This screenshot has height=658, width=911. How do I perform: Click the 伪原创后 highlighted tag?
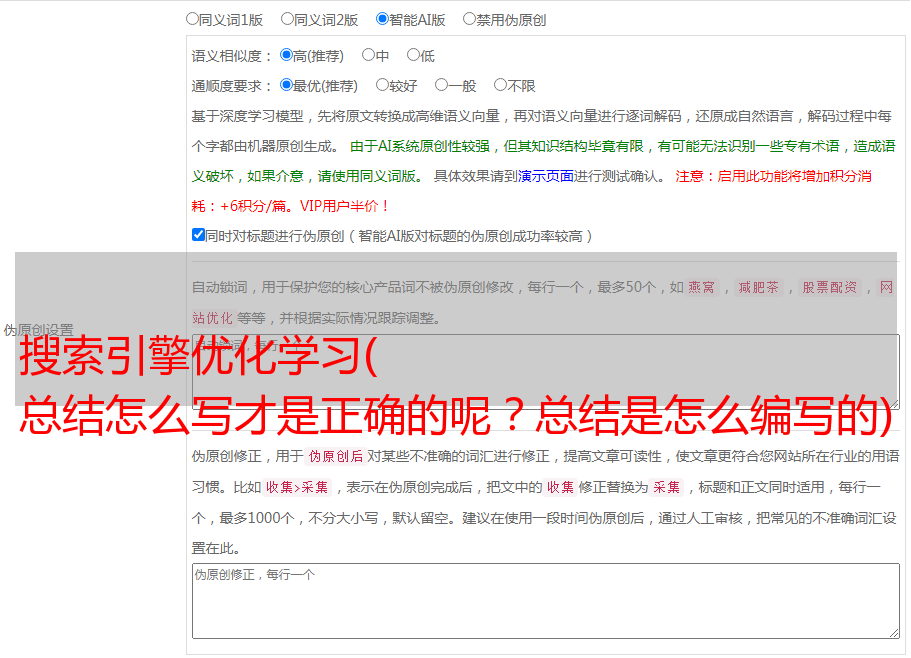click(x=336, y=456)
